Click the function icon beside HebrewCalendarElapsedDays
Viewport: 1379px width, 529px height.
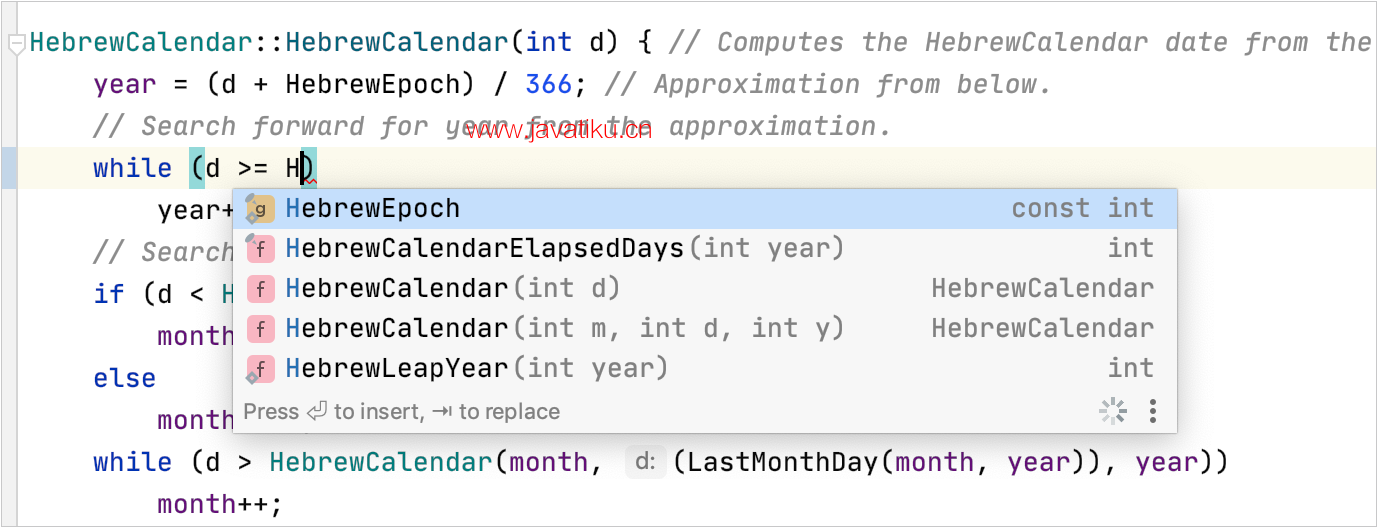tap(259, 249)
